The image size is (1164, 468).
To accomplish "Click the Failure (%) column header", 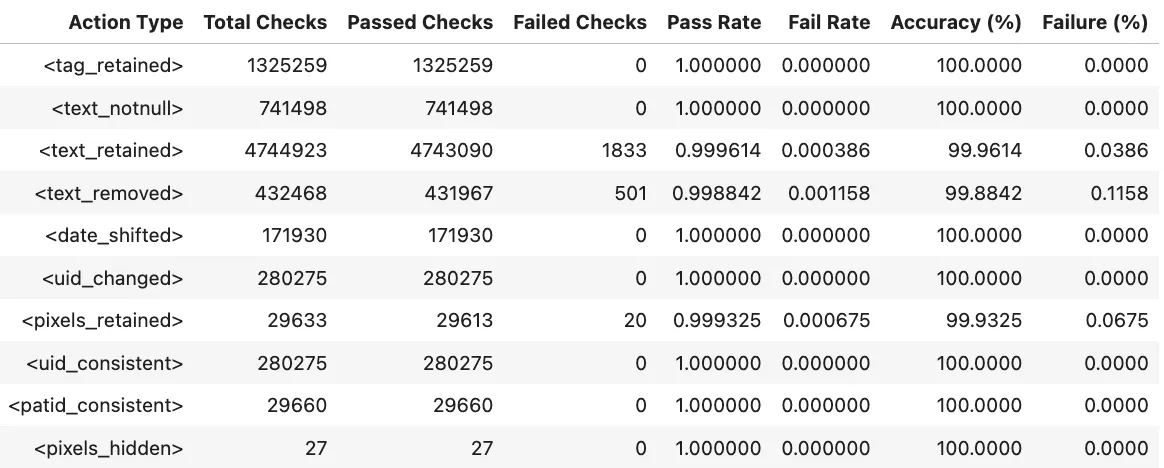I will [1095, 22].
